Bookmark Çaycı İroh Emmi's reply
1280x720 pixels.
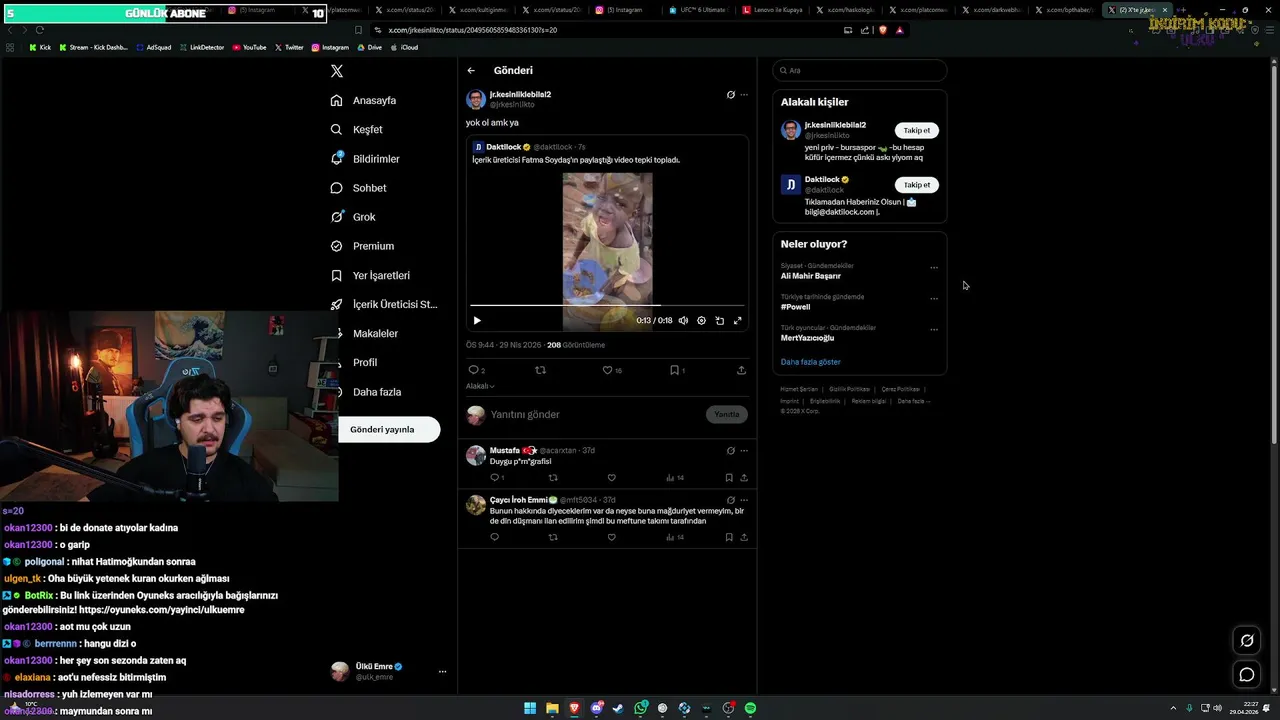729,537
